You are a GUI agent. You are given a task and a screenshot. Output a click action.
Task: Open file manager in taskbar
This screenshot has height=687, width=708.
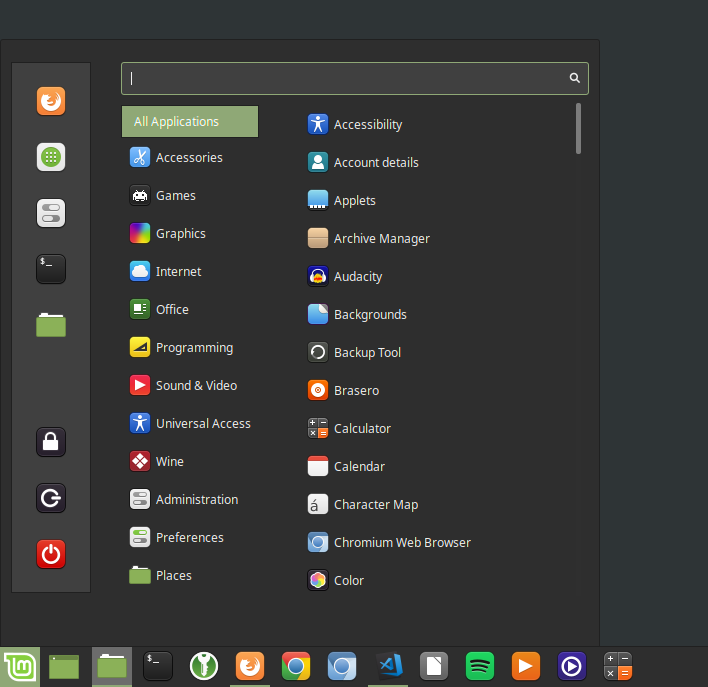pos(112,667)
